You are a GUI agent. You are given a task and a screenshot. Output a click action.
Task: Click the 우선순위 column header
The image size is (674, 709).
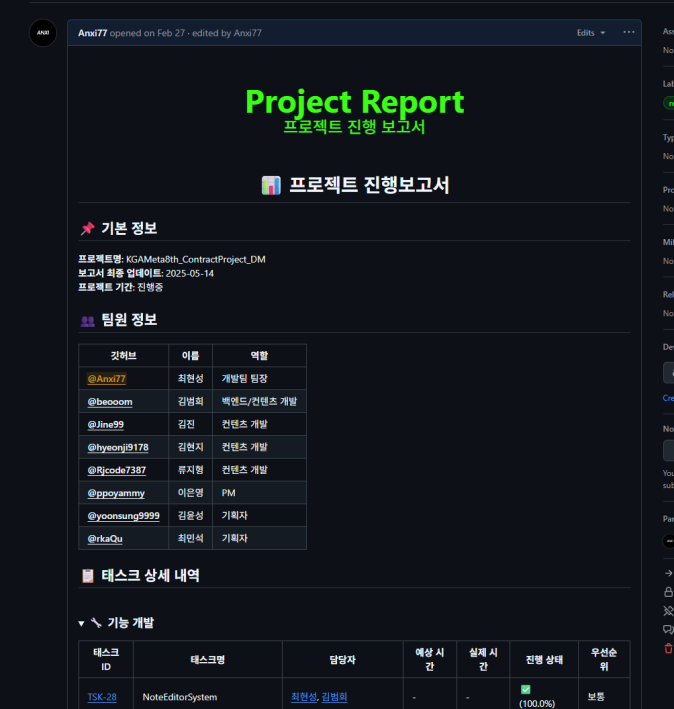(604, 659)
